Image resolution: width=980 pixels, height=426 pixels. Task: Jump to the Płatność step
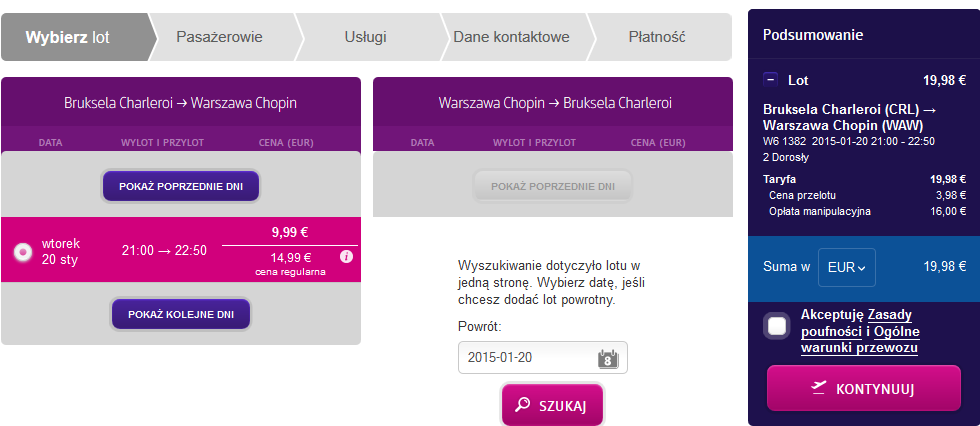coord(658,37)
